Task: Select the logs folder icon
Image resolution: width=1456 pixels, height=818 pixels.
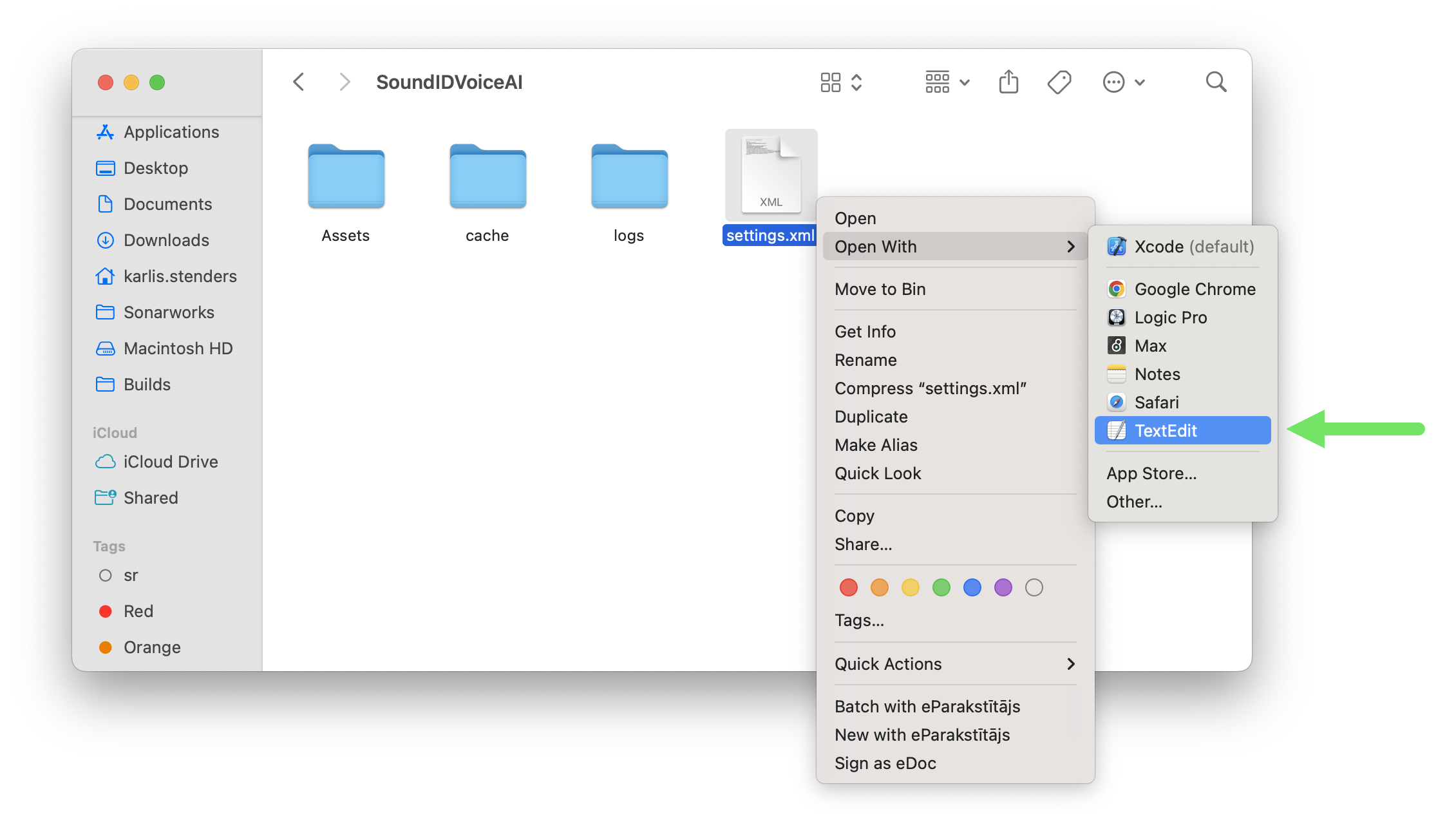Action: pos(629,176)
